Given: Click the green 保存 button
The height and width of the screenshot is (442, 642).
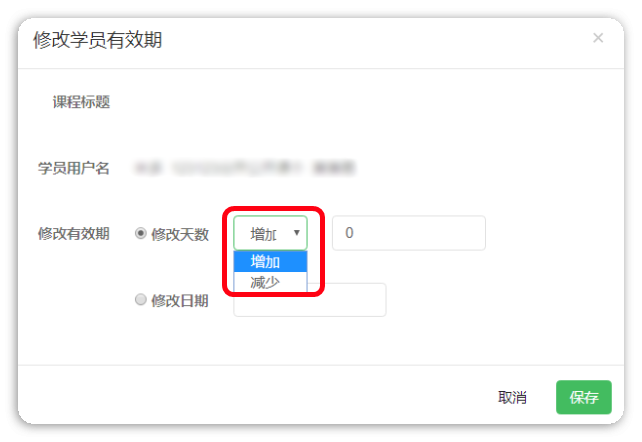Looking at the screenshot, I should pos(584,397).
